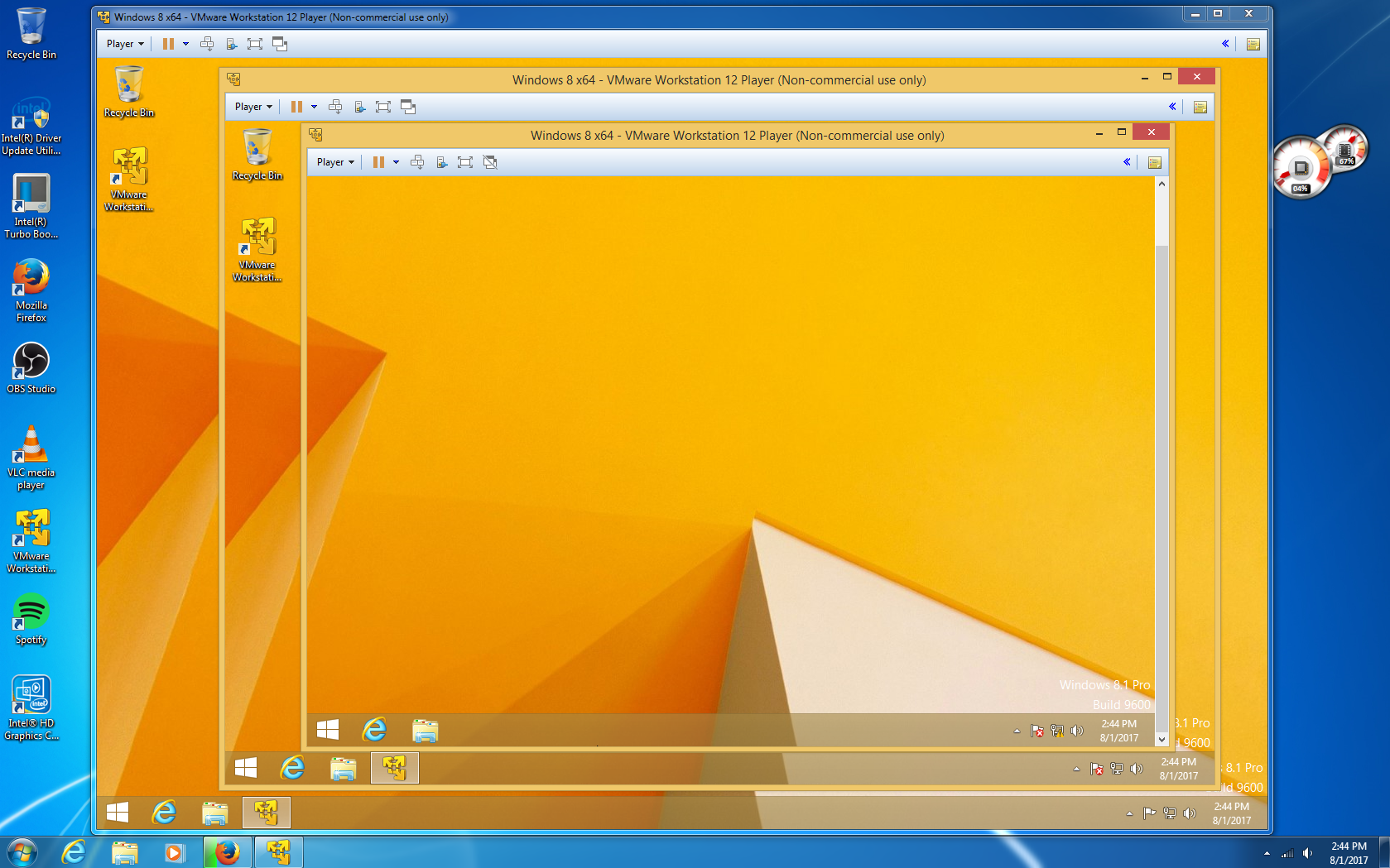Open Start button in innermost VM taskbar
Screen dimensions: 1390x868
coord(328,730)
